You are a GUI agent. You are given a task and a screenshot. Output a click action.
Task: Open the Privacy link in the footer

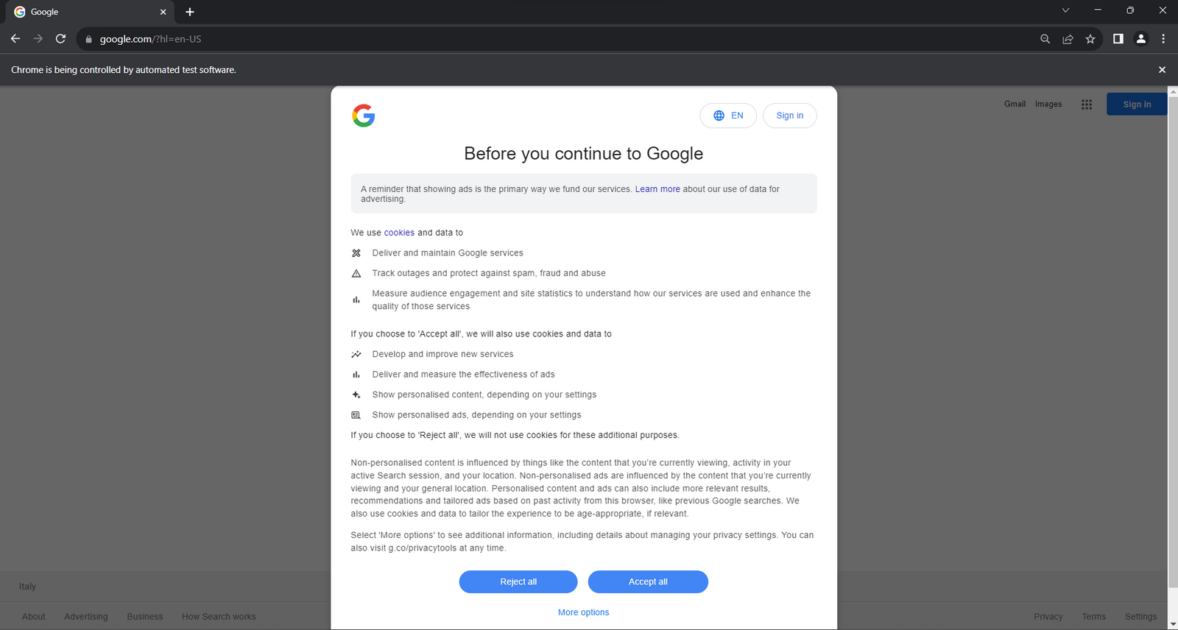[1048, 616]
